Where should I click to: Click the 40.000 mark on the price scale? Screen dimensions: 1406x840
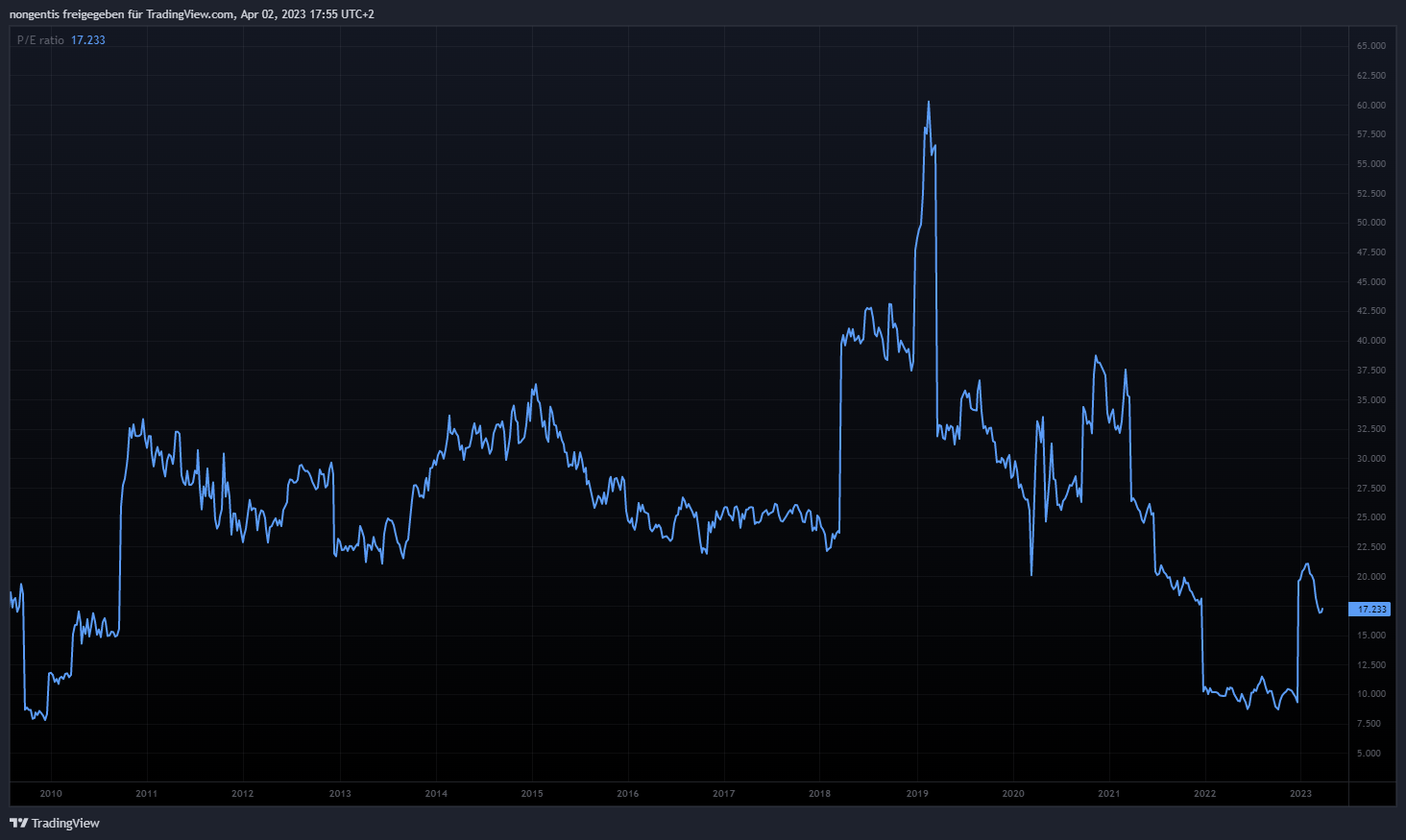click(1370, 341)
